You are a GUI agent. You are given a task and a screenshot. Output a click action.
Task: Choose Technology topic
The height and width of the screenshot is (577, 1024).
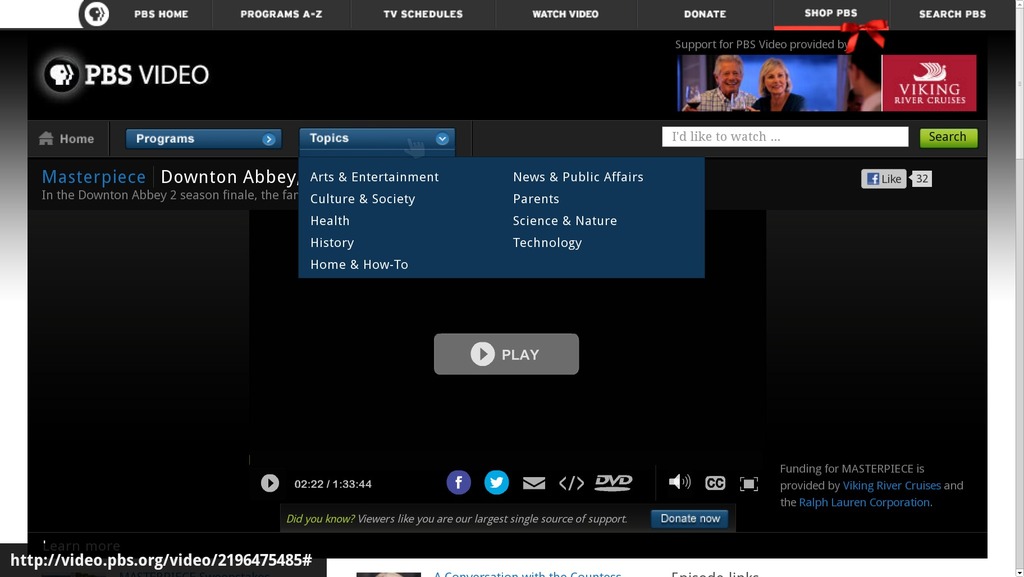pyautogui.click(x=547, y=243)
